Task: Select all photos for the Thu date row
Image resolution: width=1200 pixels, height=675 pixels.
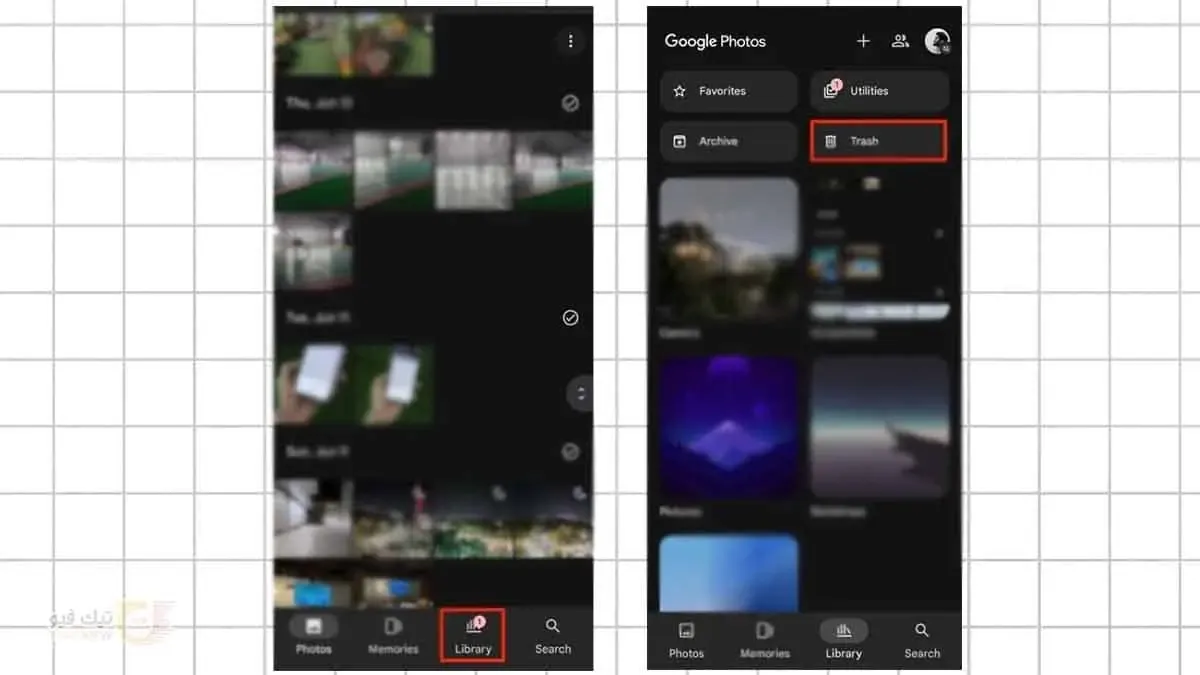Action: click(570, 103)
